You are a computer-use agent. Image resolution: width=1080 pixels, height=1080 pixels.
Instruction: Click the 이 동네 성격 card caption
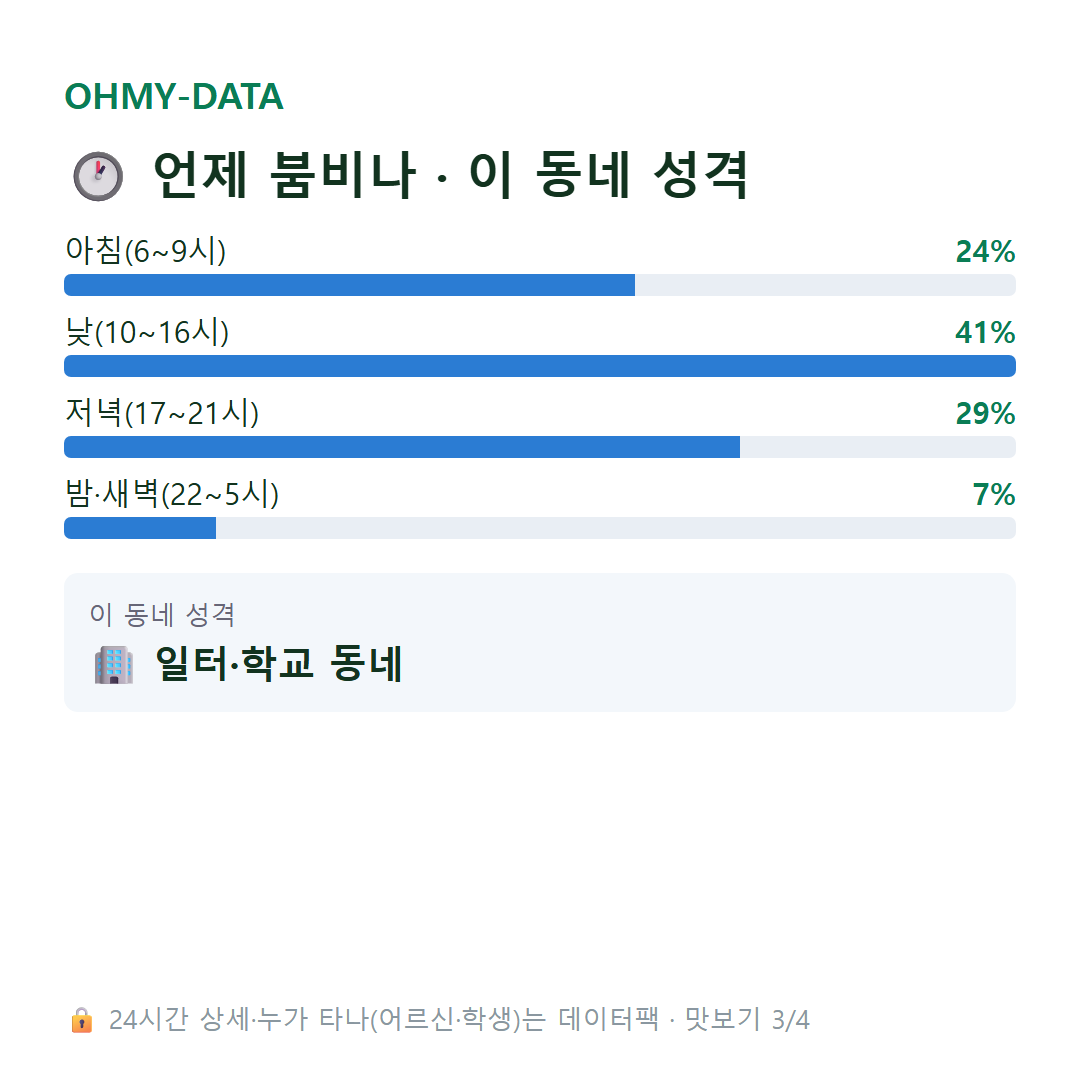(163, 614)
